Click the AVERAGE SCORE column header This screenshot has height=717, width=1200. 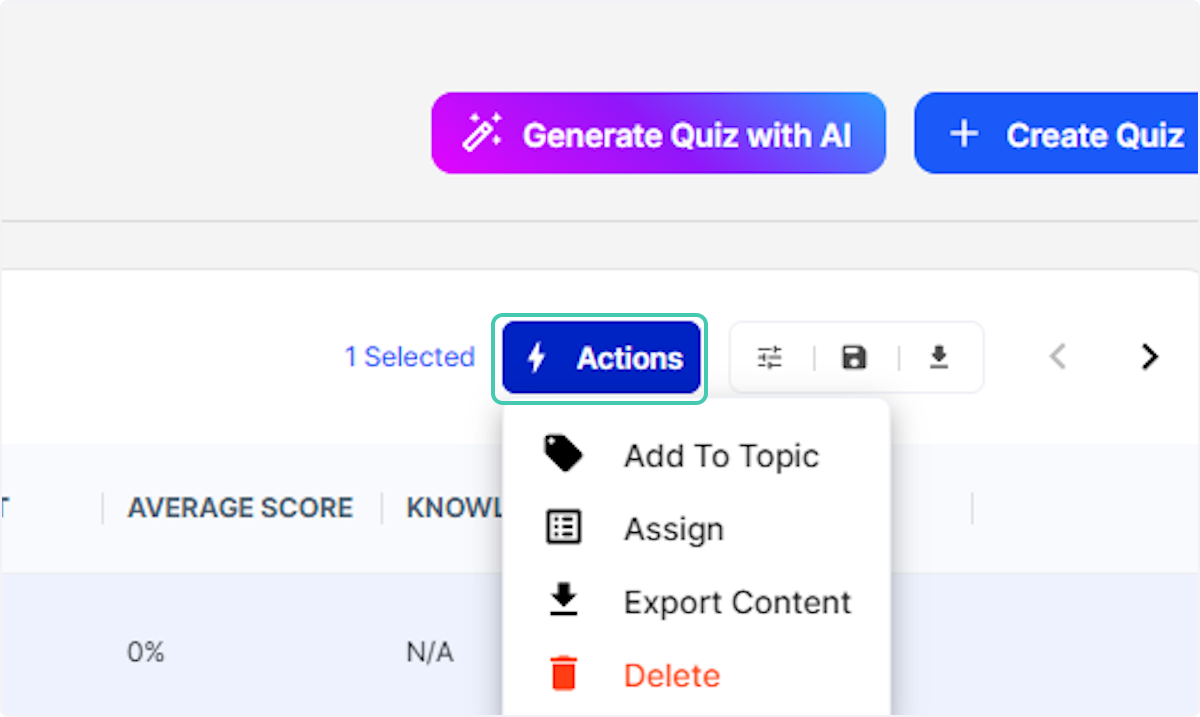coord(239,508)
